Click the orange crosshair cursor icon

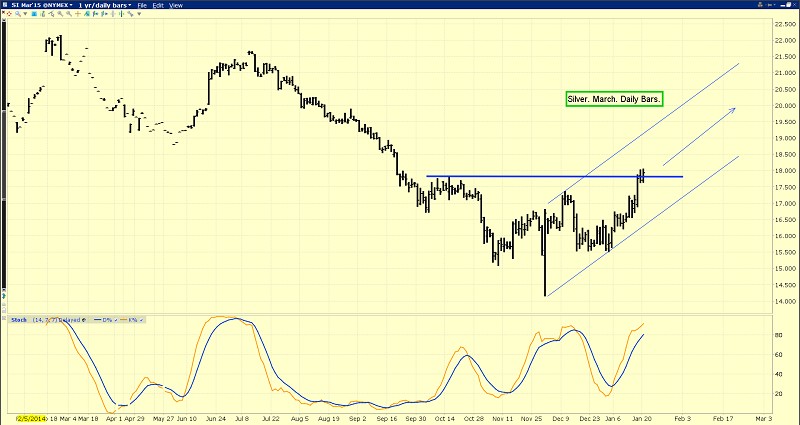pyautogui.click(x=78, y=14)
